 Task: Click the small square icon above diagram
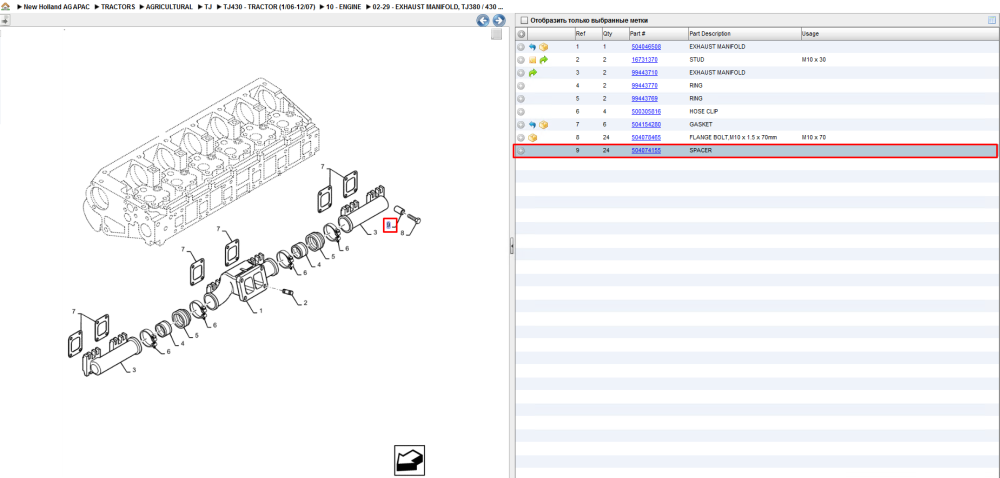[x=496, y=35]
